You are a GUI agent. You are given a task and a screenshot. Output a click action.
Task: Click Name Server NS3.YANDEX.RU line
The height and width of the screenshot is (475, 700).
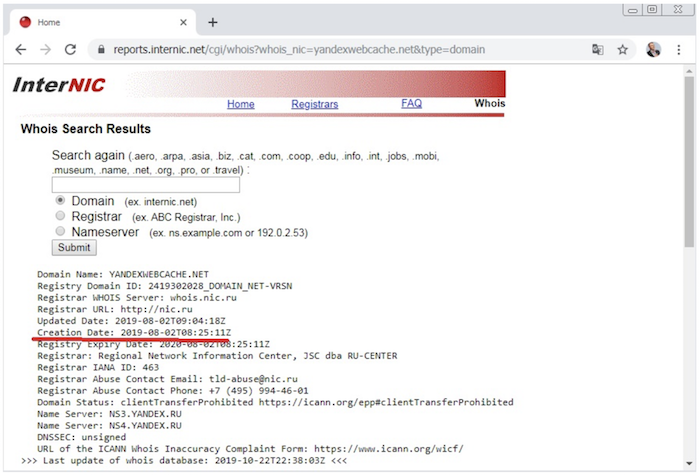coord(109,414)
